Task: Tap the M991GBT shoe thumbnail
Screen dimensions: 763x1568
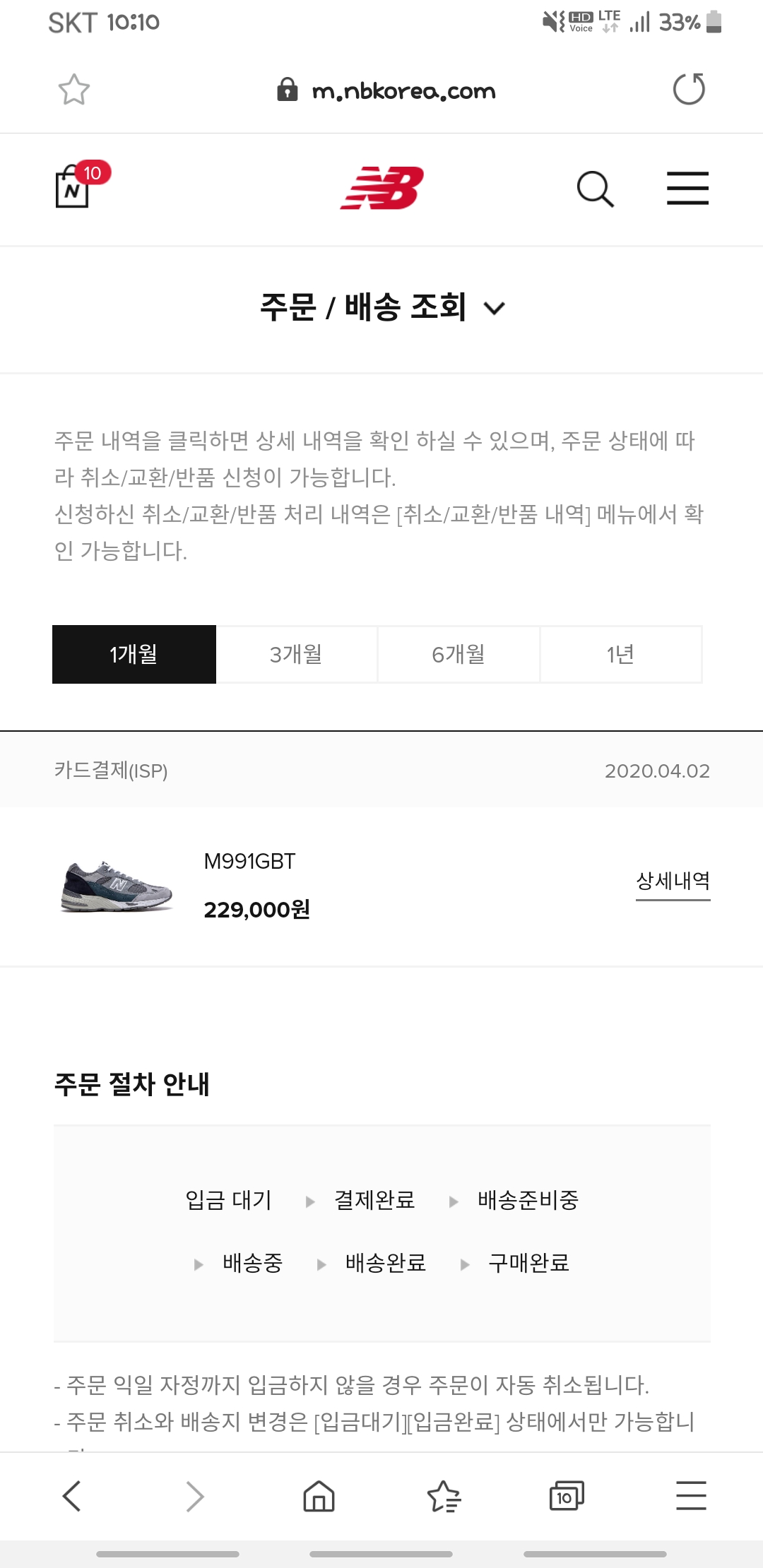Action: pyautogui.click(x=117, y=886)
